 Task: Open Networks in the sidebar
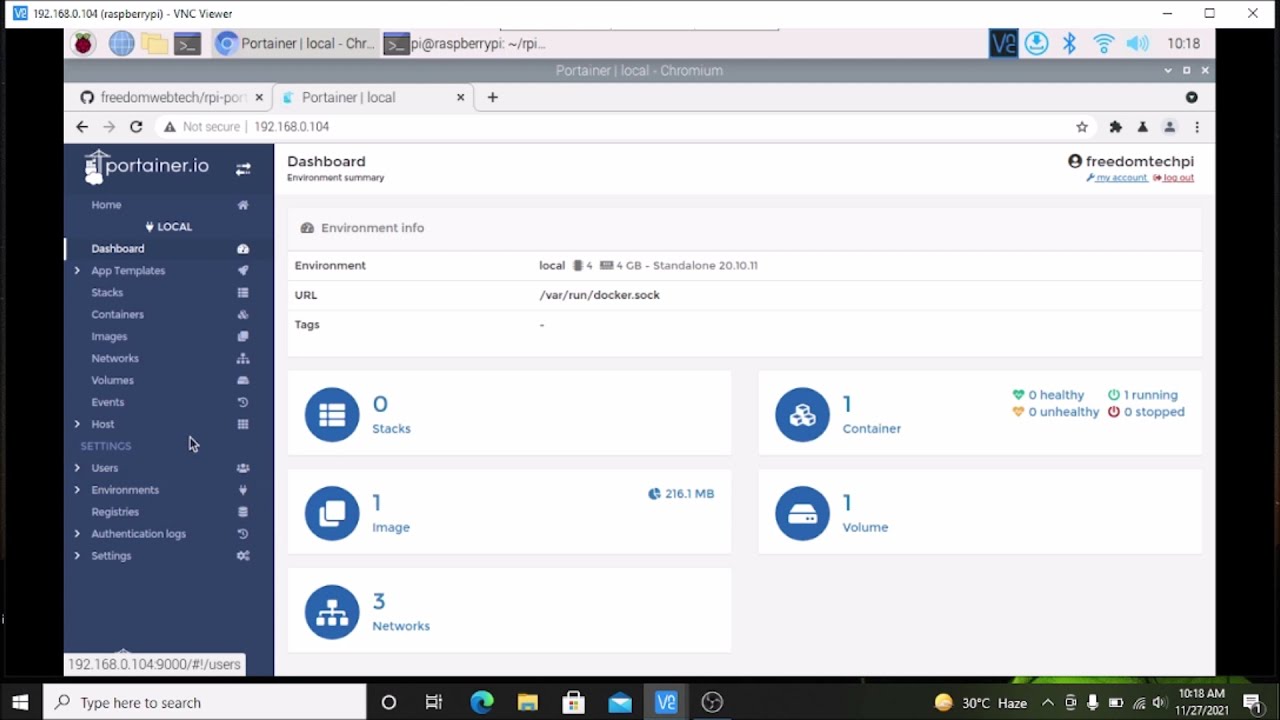115,359
